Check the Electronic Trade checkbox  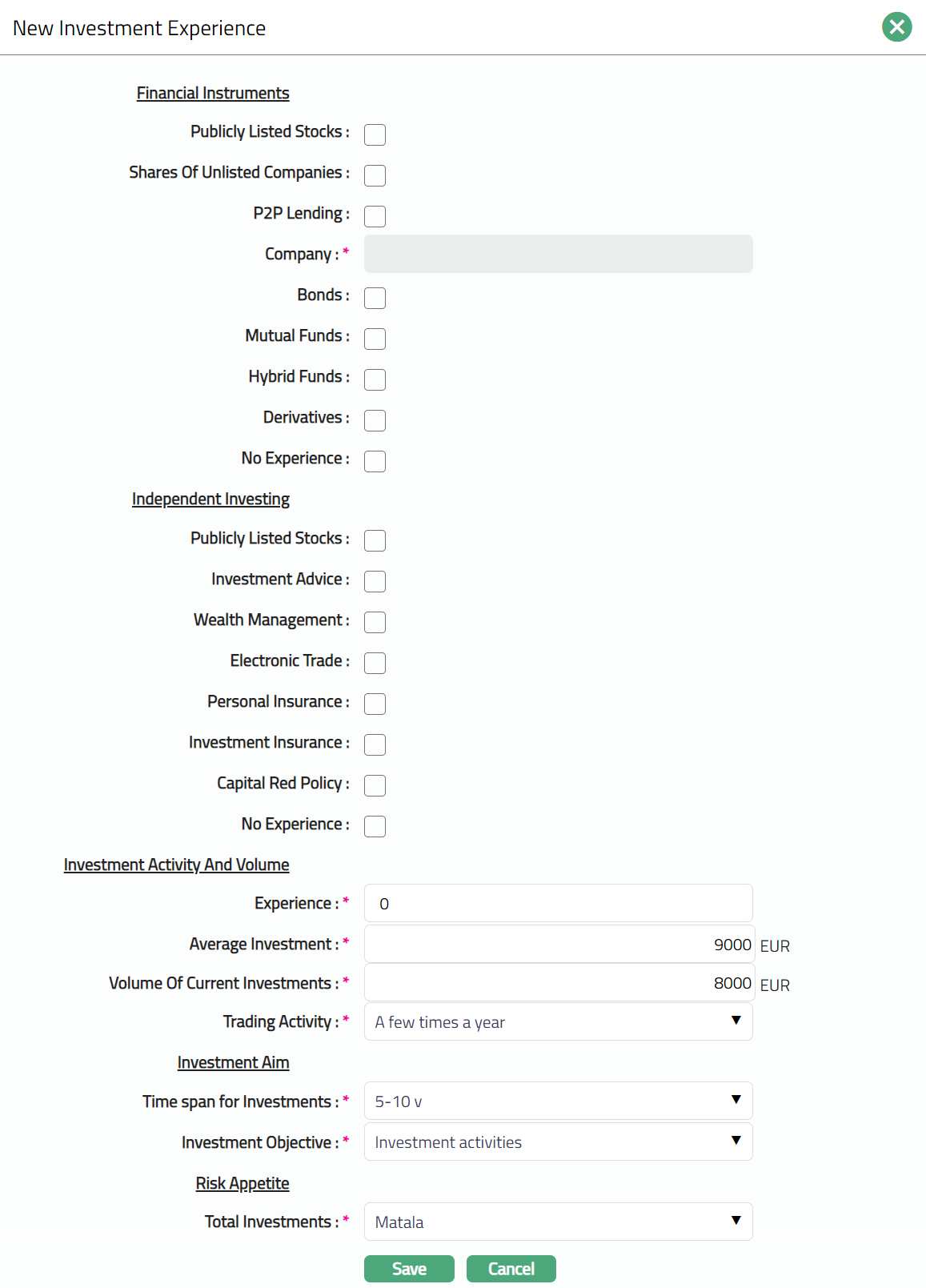point(375,663)
